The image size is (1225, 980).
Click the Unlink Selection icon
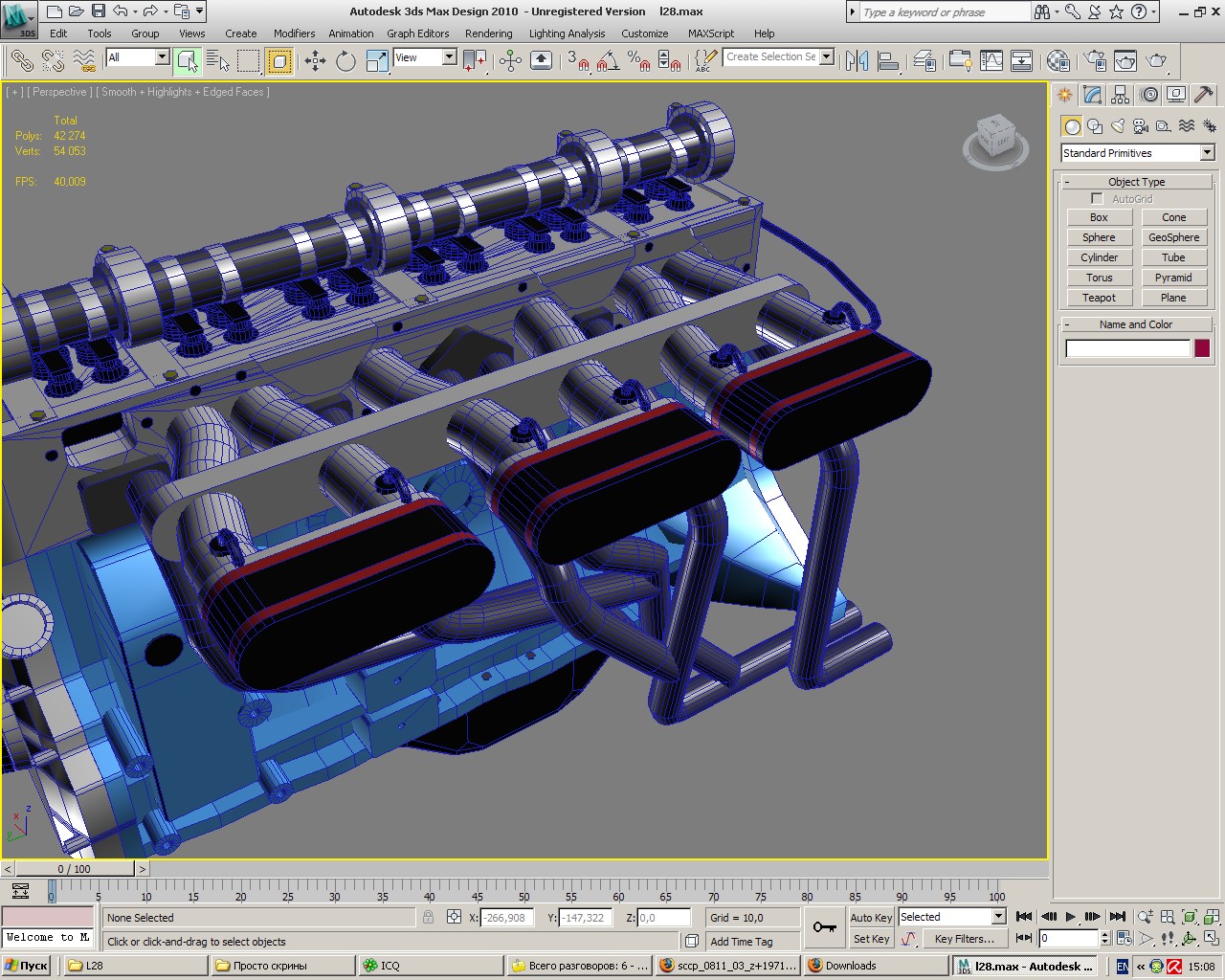click(53, 61)
